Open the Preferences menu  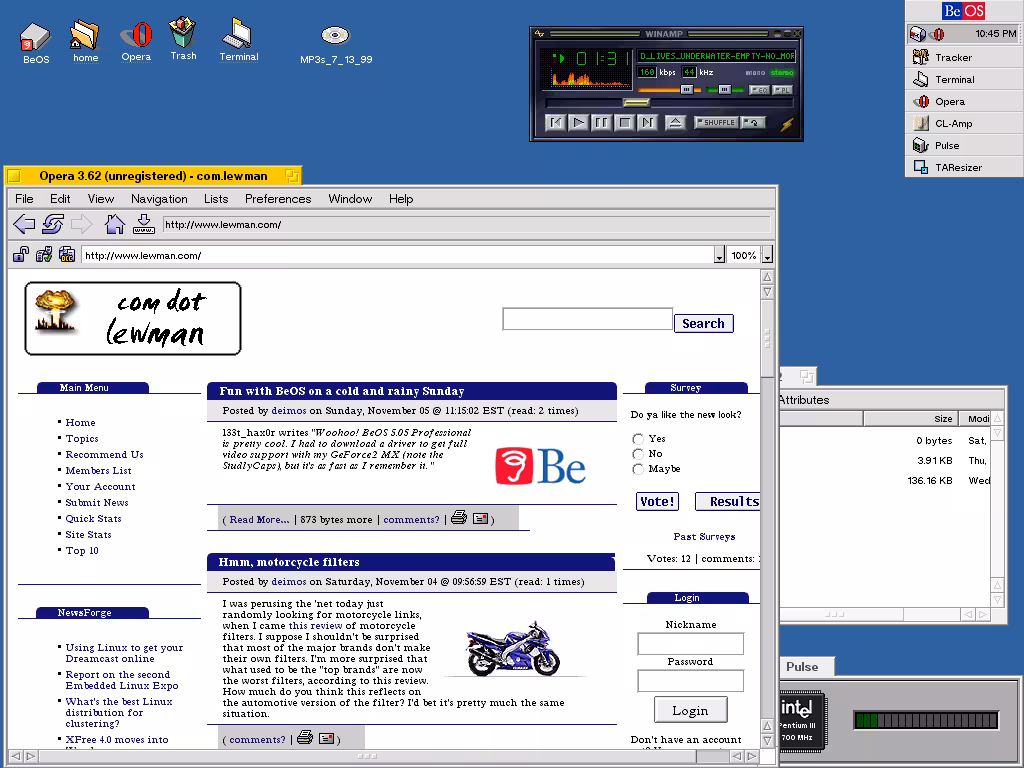point(278,199)
